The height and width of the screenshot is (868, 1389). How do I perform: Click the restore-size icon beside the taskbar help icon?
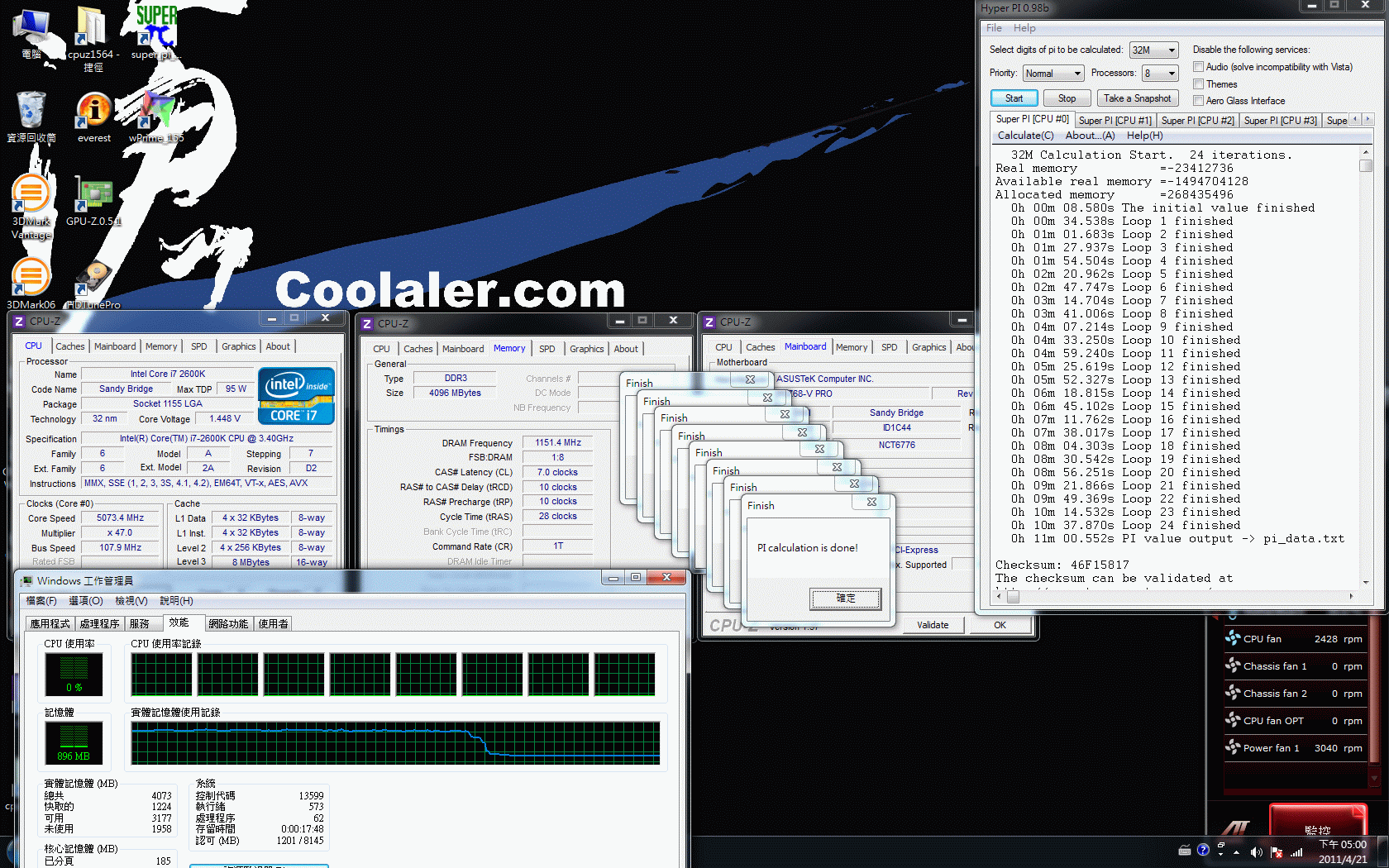point(1221,845)
